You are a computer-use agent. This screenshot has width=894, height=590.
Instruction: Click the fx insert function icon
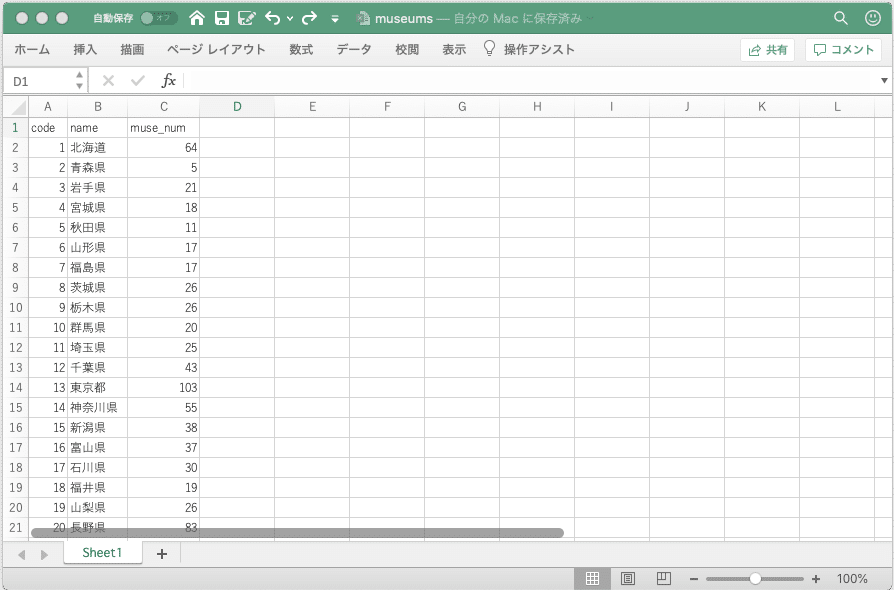[x=168, y=81]
